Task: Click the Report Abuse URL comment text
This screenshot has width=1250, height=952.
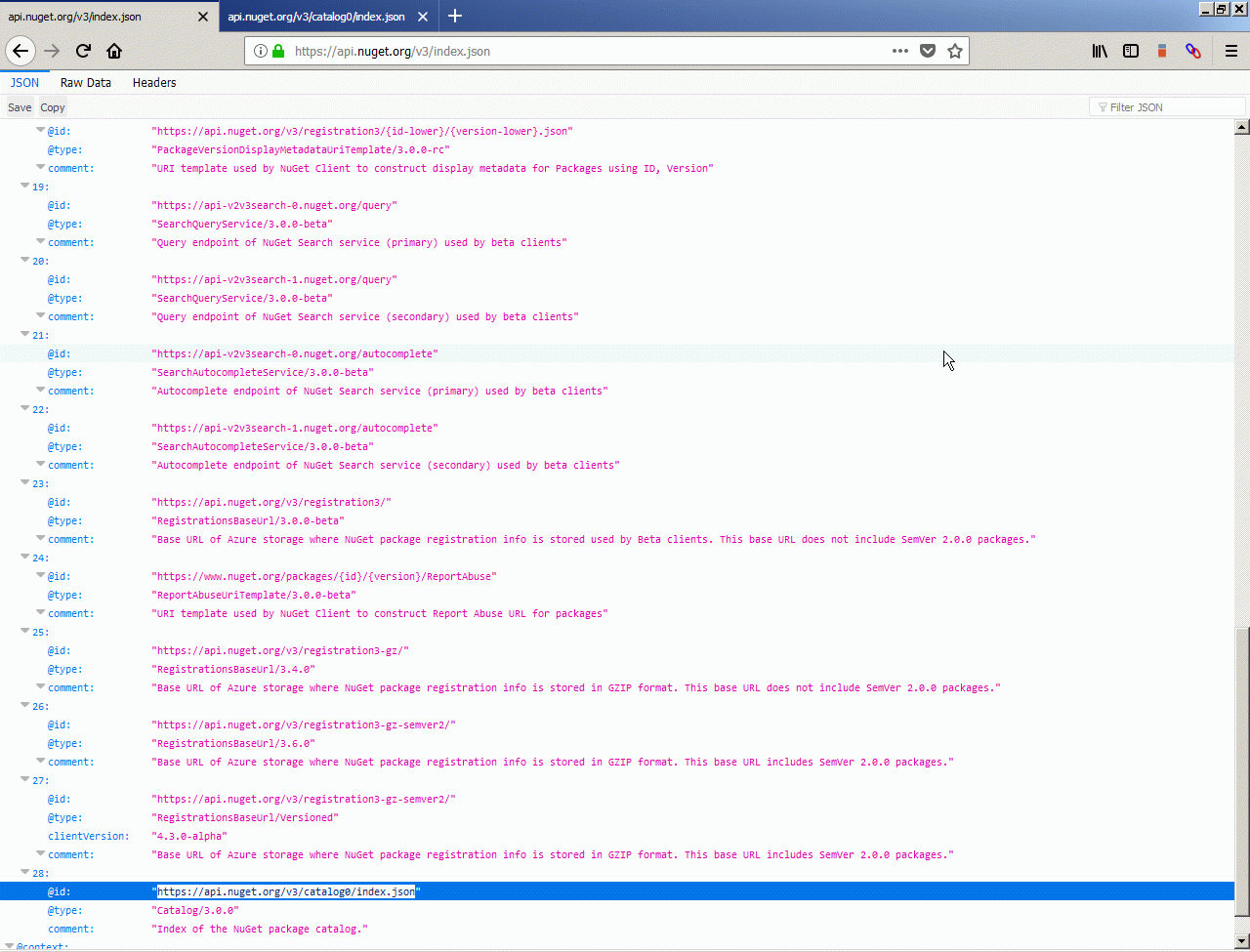Action: pyautogui.click(x=380, y=613)
